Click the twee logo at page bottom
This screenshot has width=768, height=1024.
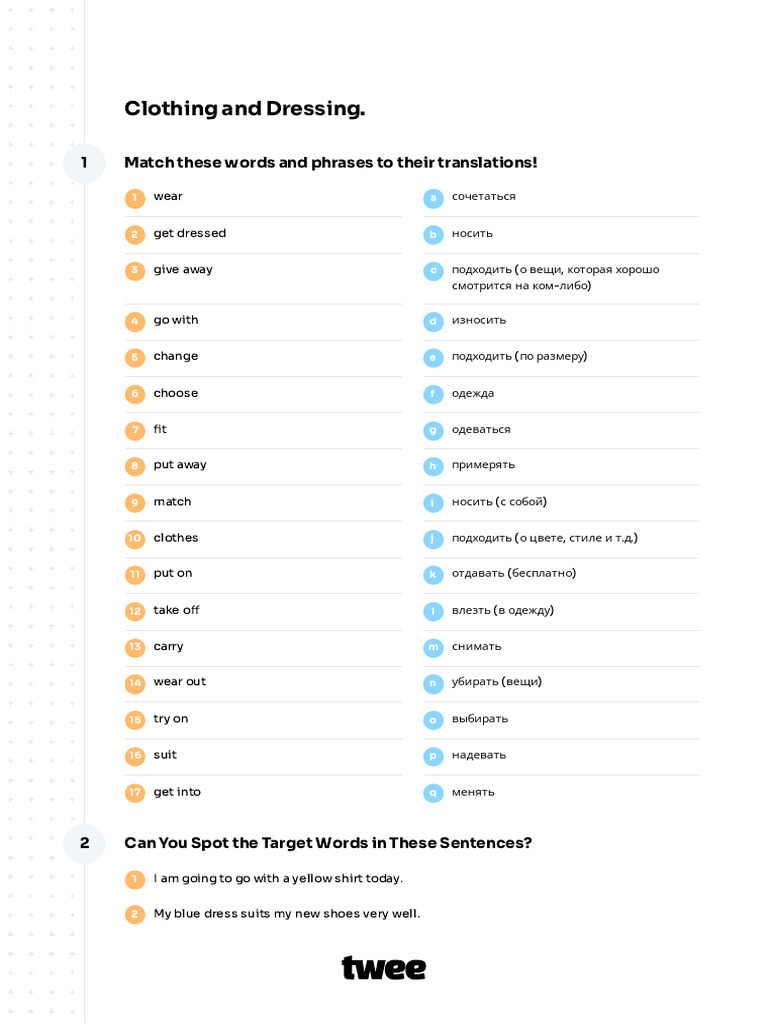tap(384, 968)
